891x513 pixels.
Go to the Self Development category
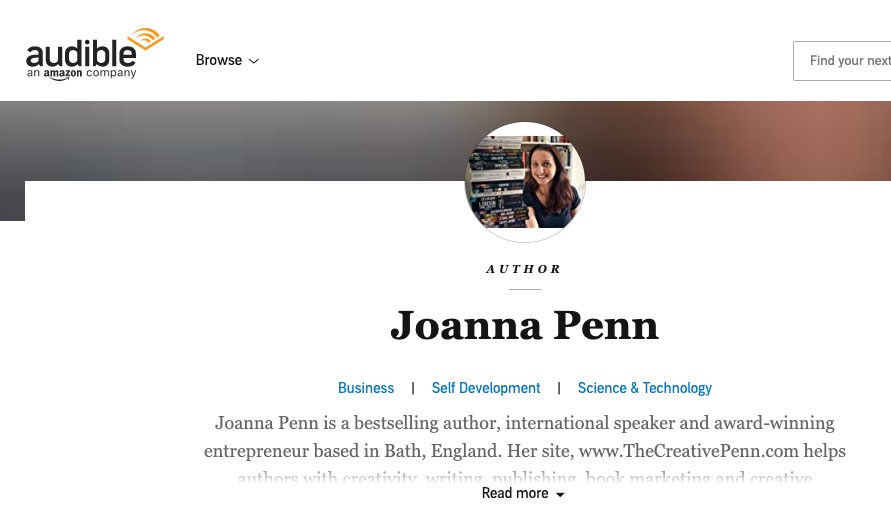pos(486,388)
